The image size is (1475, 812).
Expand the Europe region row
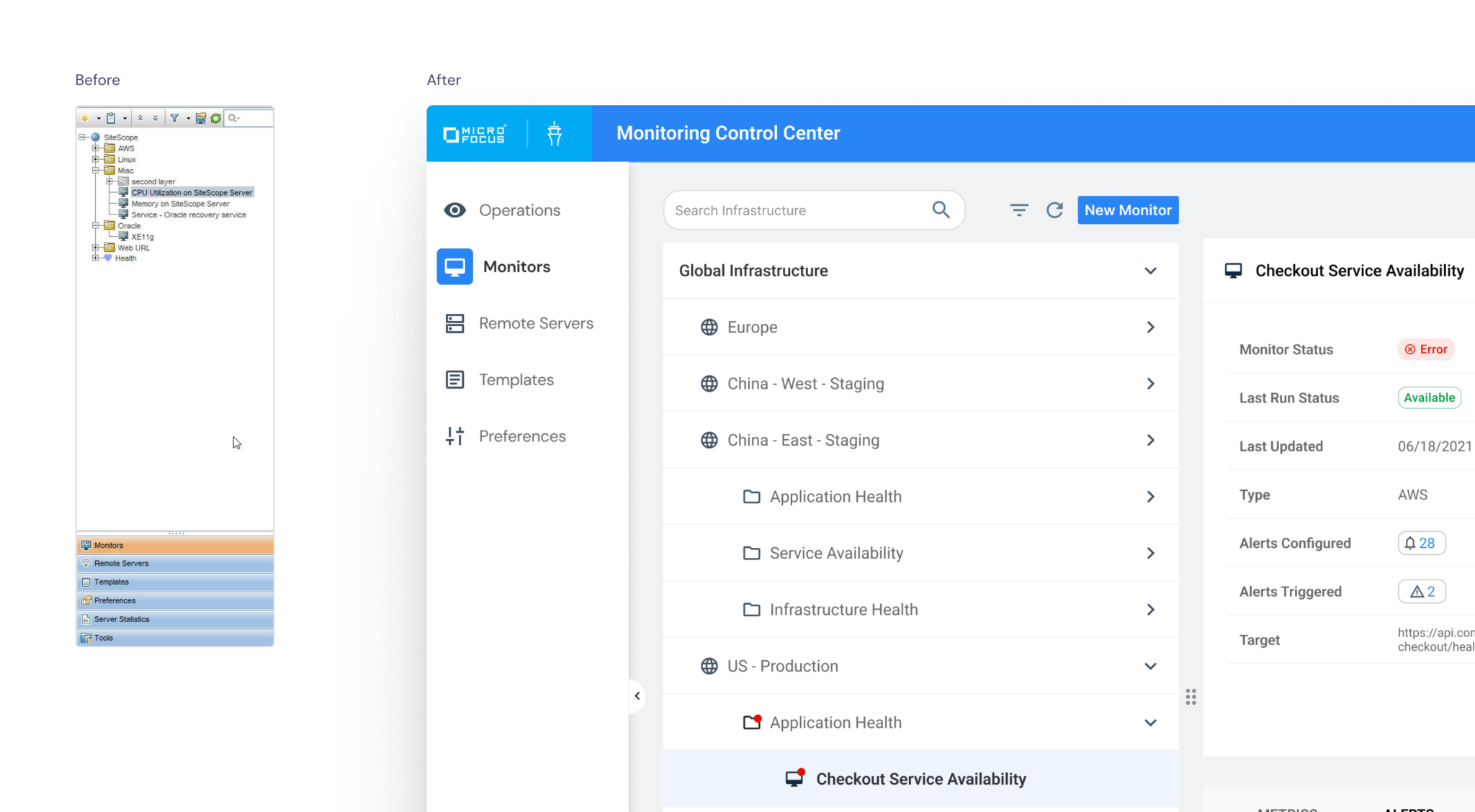click(1150, 327)
